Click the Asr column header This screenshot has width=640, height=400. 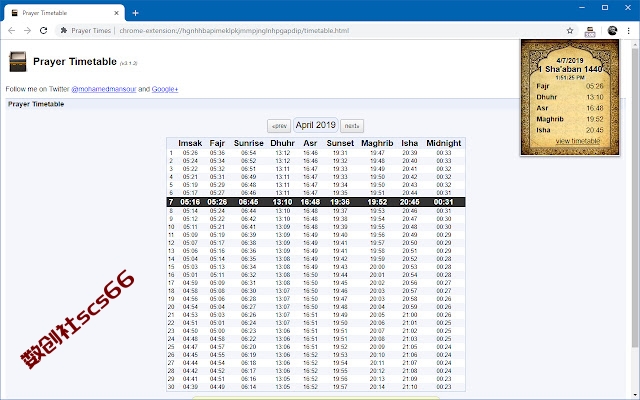pos(310,143)
